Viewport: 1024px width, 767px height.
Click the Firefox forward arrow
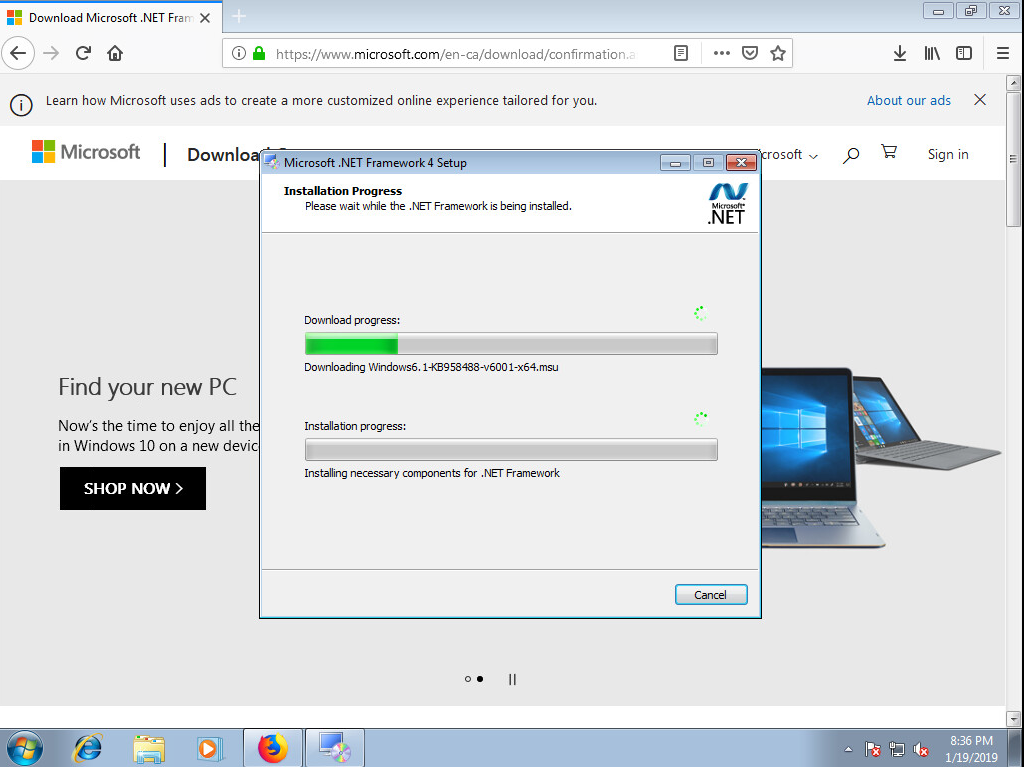pos(51,53)
